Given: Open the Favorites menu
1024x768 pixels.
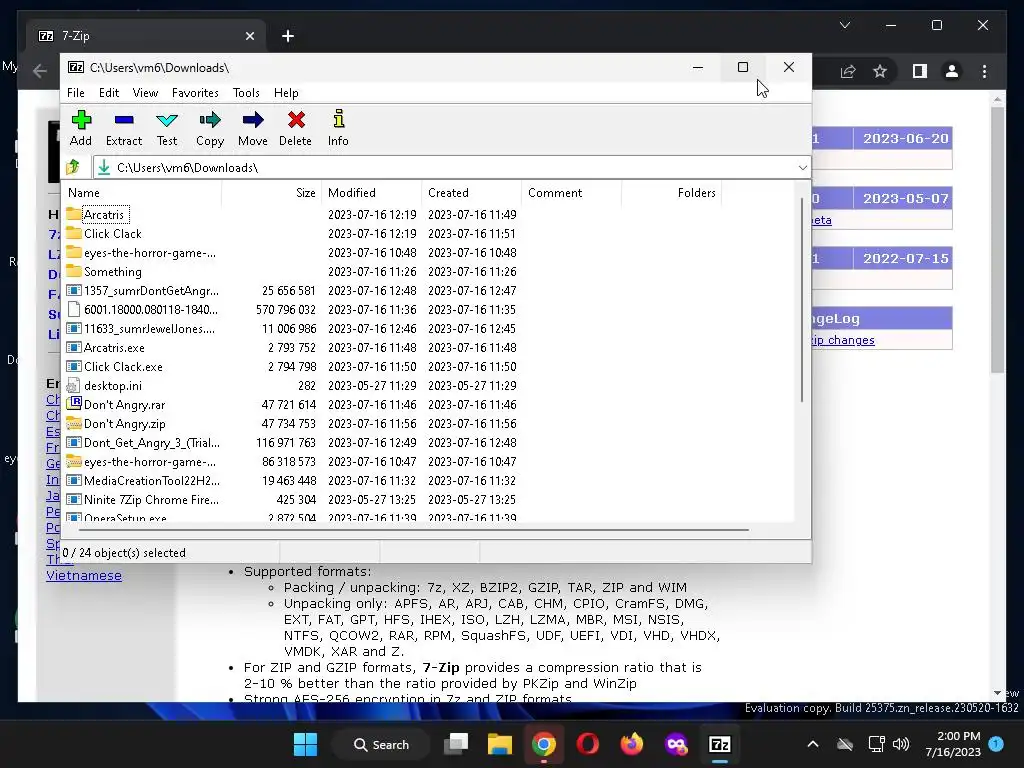Looking at the screenshot, I should pos(195,93).
